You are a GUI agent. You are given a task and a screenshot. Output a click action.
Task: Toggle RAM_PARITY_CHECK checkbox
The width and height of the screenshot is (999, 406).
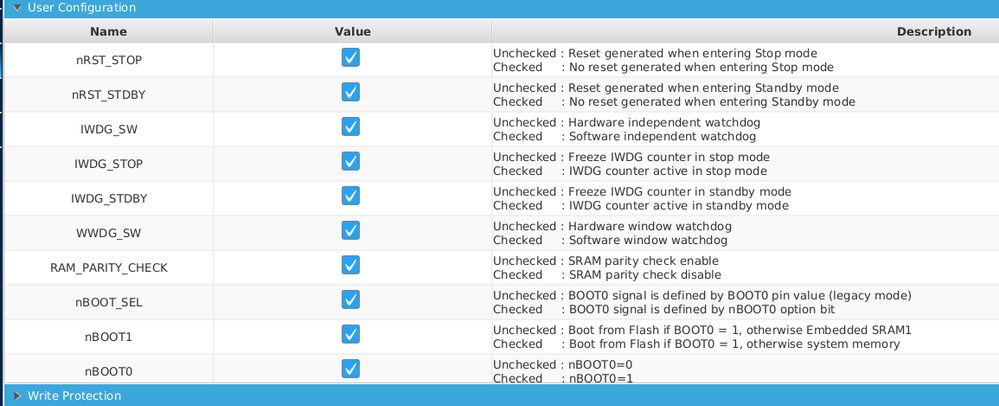click(350, 265)
